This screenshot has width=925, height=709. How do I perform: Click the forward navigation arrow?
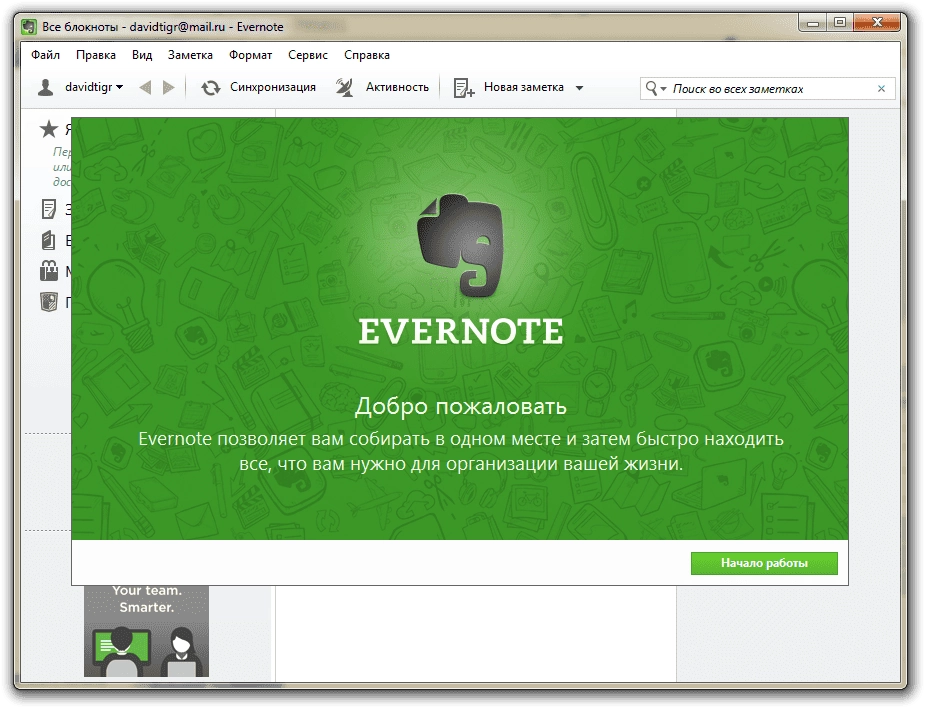pos(169,88)
